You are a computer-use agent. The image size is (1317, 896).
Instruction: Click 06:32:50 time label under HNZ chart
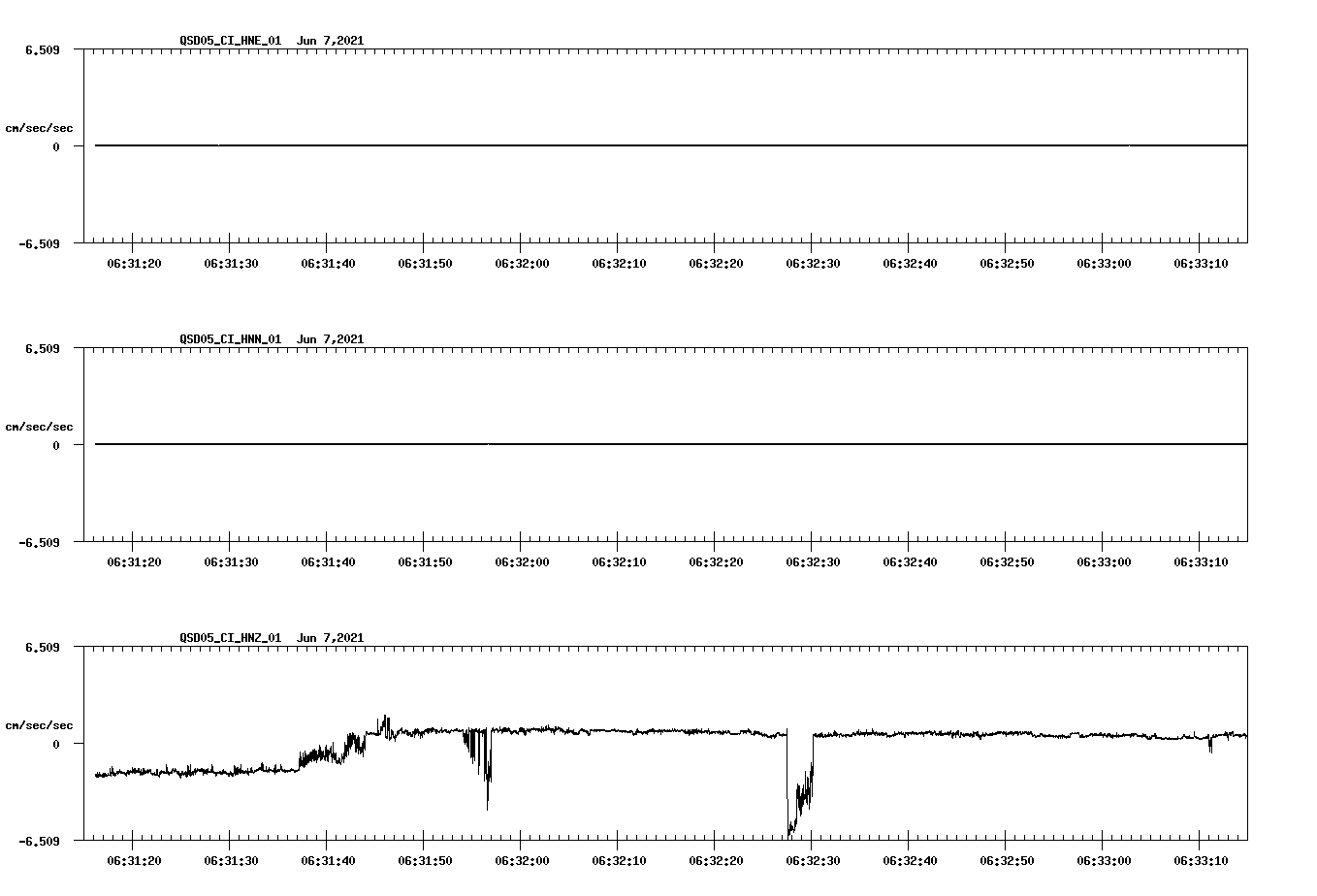click(x=1007, y=861)
